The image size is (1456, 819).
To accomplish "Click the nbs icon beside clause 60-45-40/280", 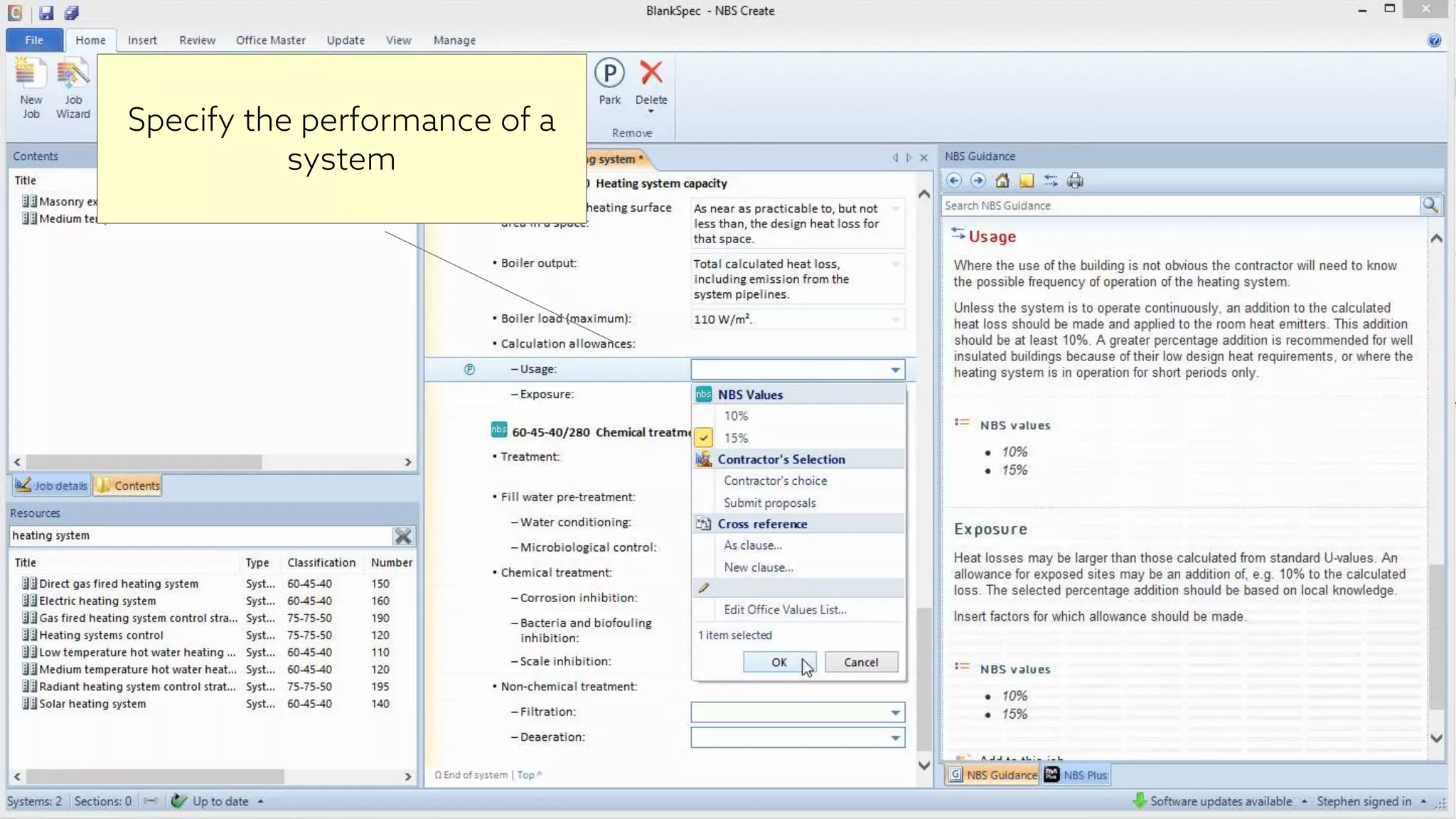I will [499, 430].
